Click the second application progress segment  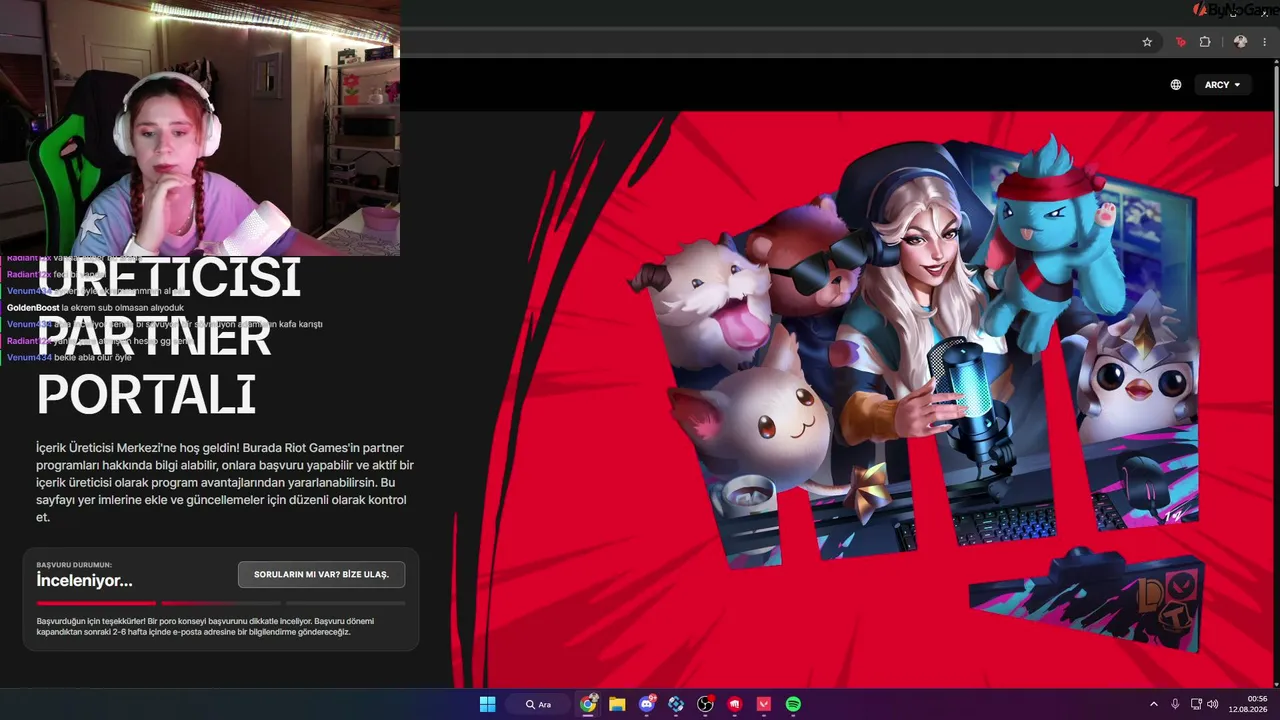click(221, 603)
